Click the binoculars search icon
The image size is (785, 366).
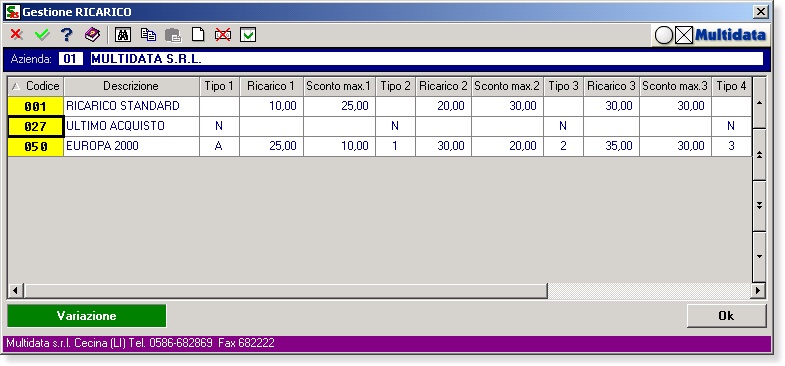coord(123,35)
